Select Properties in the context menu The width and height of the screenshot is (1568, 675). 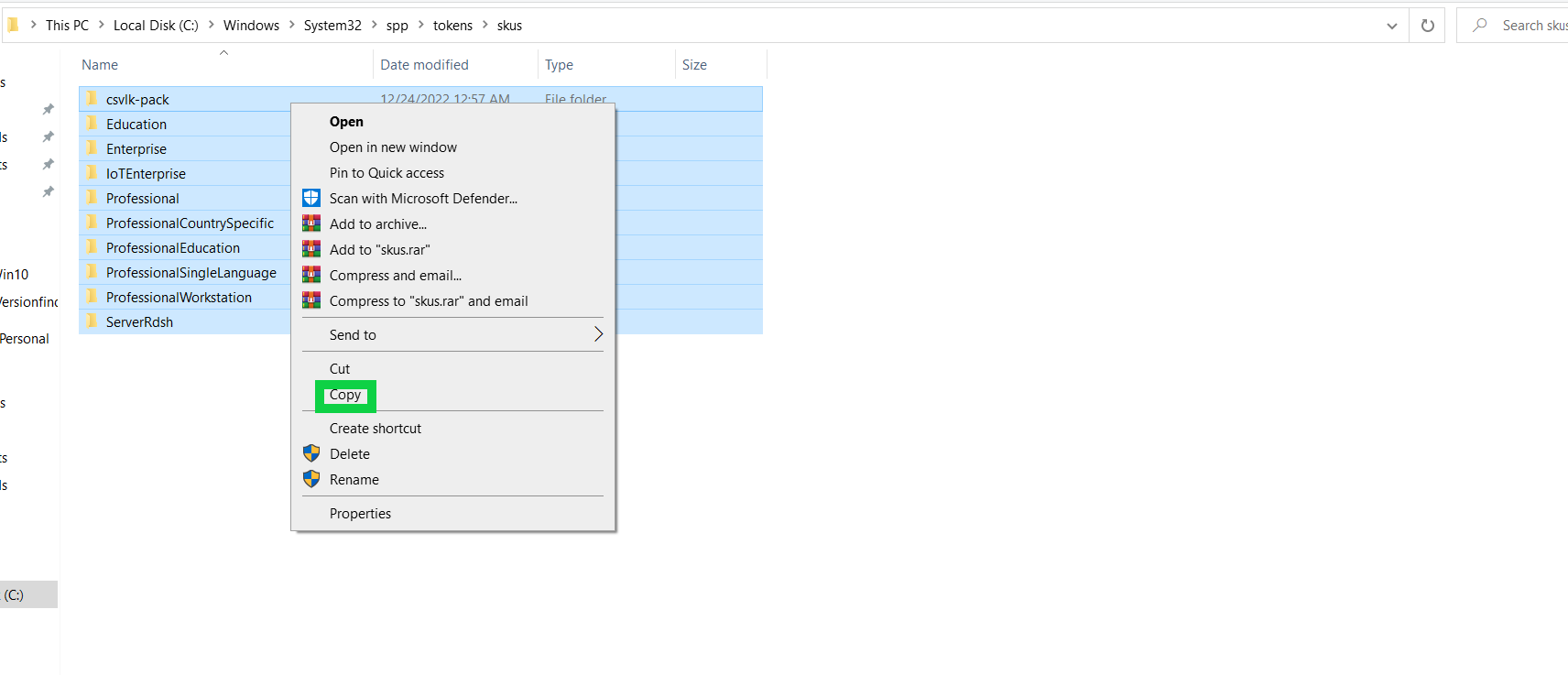(360, 514)
